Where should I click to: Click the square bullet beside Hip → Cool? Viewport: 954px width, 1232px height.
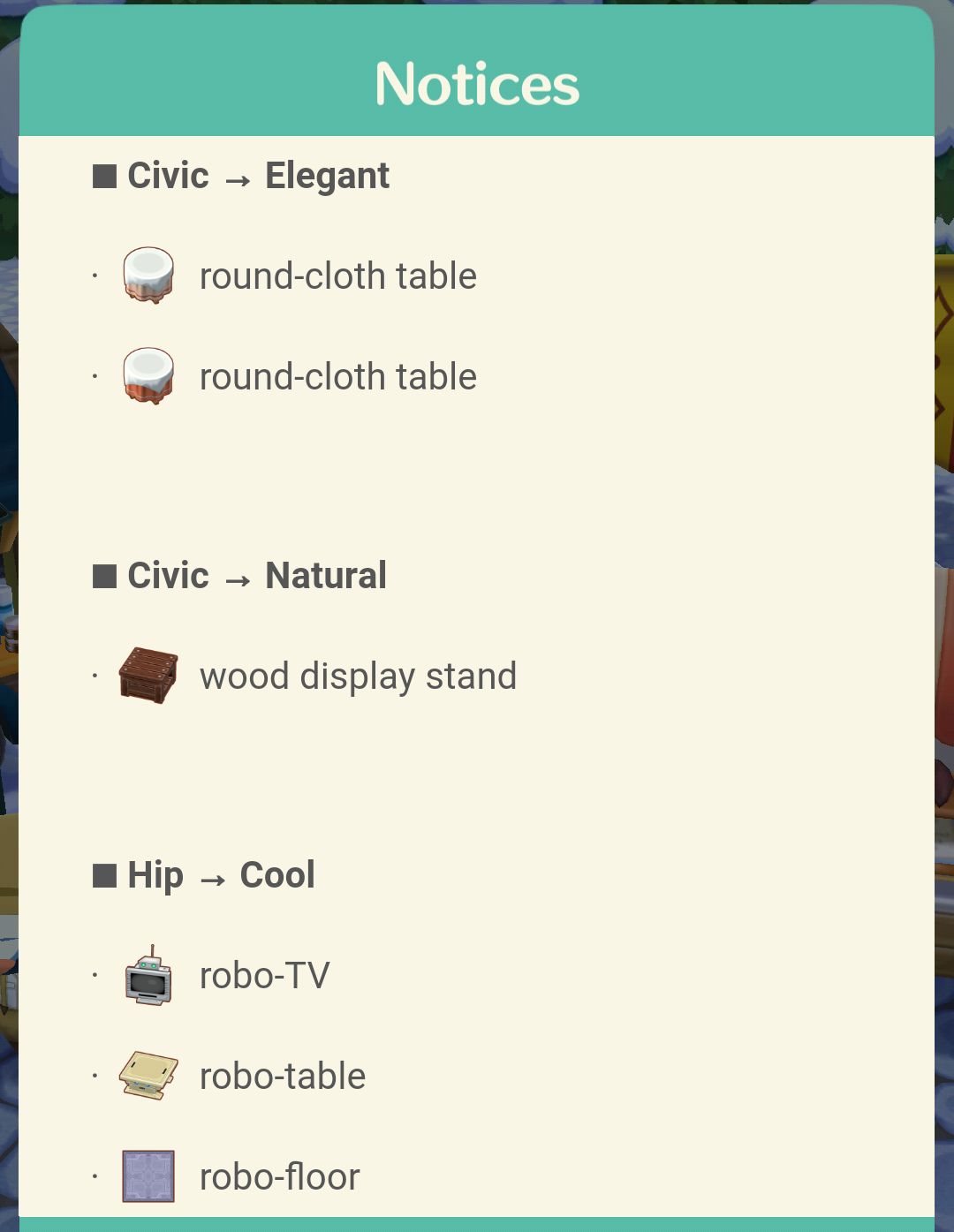pos(105,875)
